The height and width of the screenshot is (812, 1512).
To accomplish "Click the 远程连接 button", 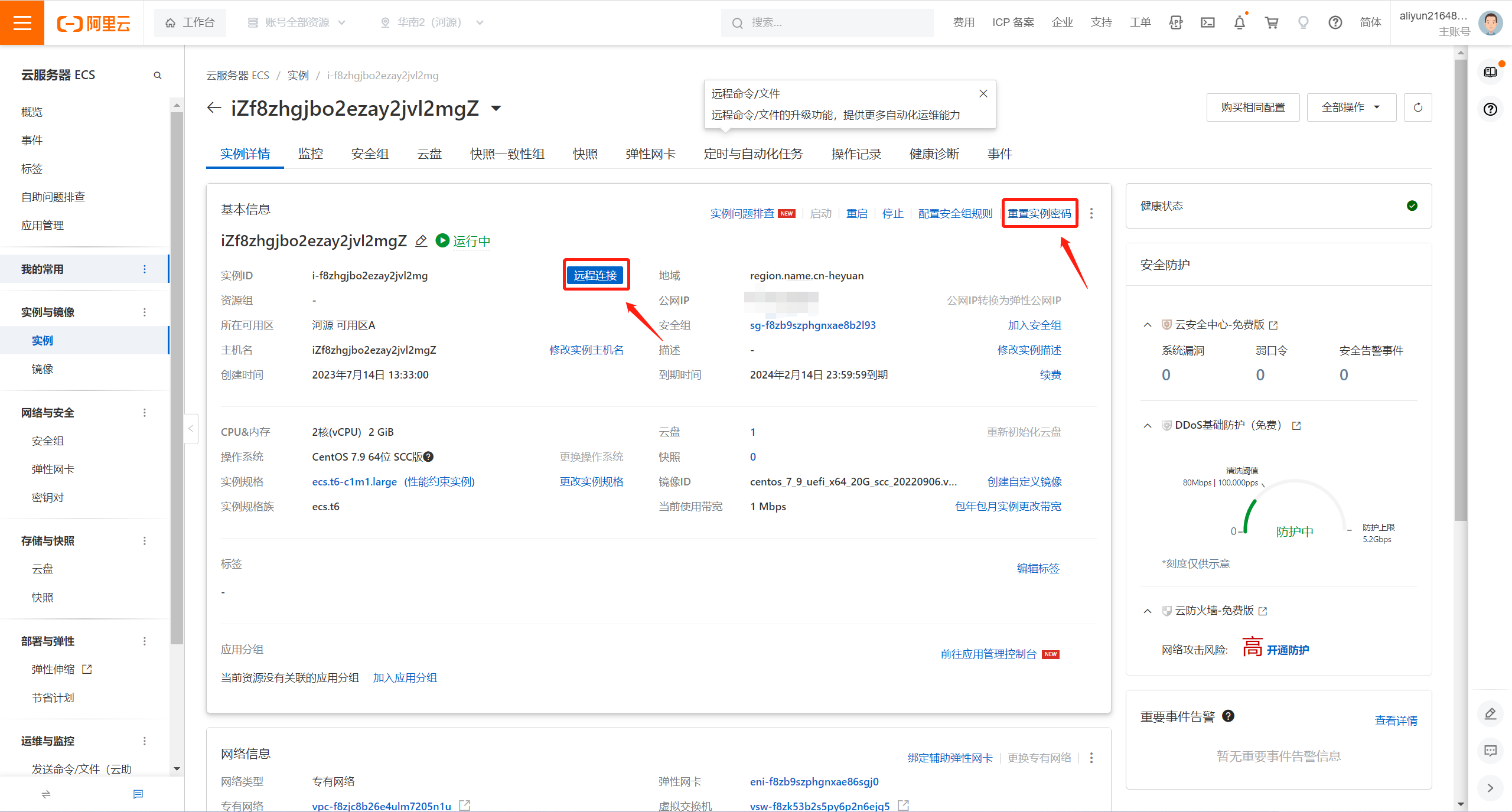I will tap(595, 275).
